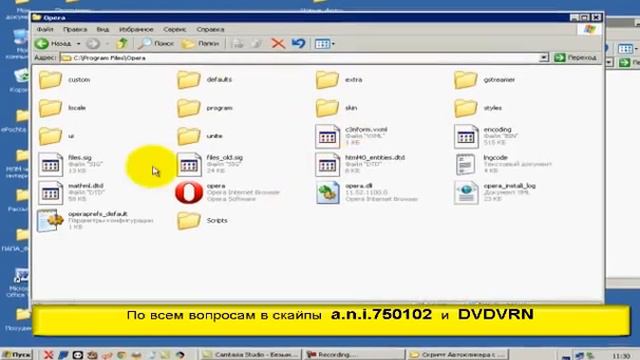Select the opera_install_log document icon

pyautogui.click(x=466, y=193)
